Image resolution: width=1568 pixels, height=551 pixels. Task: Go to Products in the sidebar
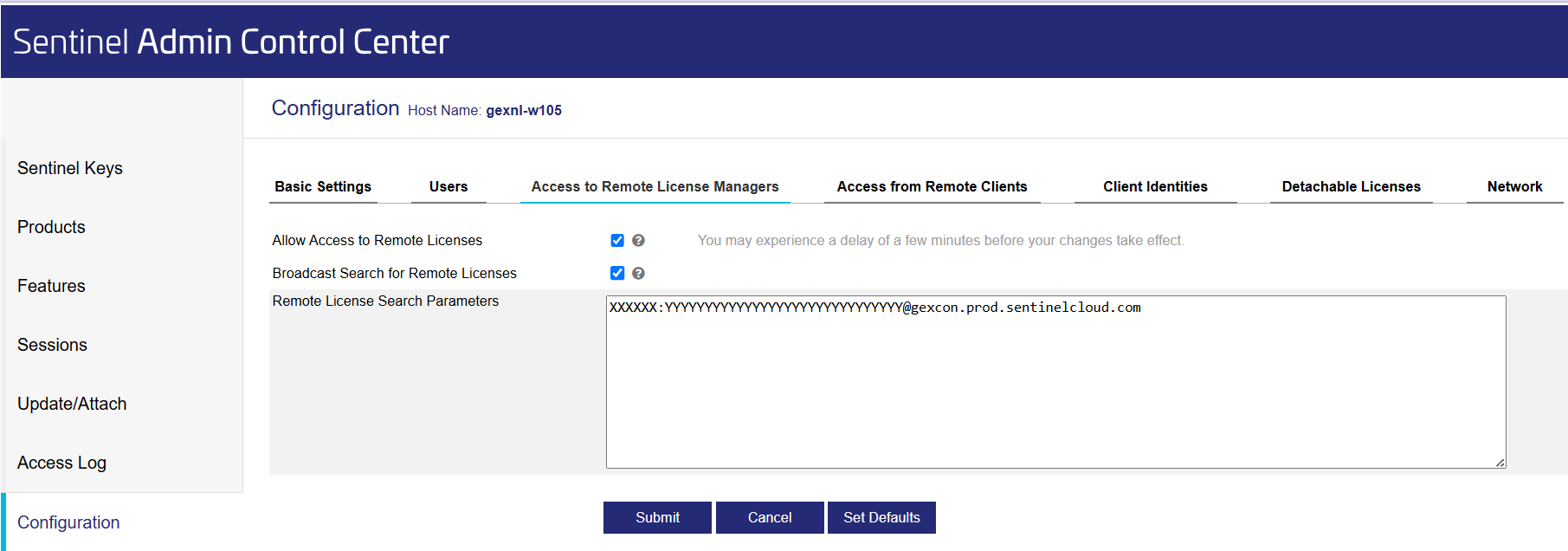click(x=51, y=227)
